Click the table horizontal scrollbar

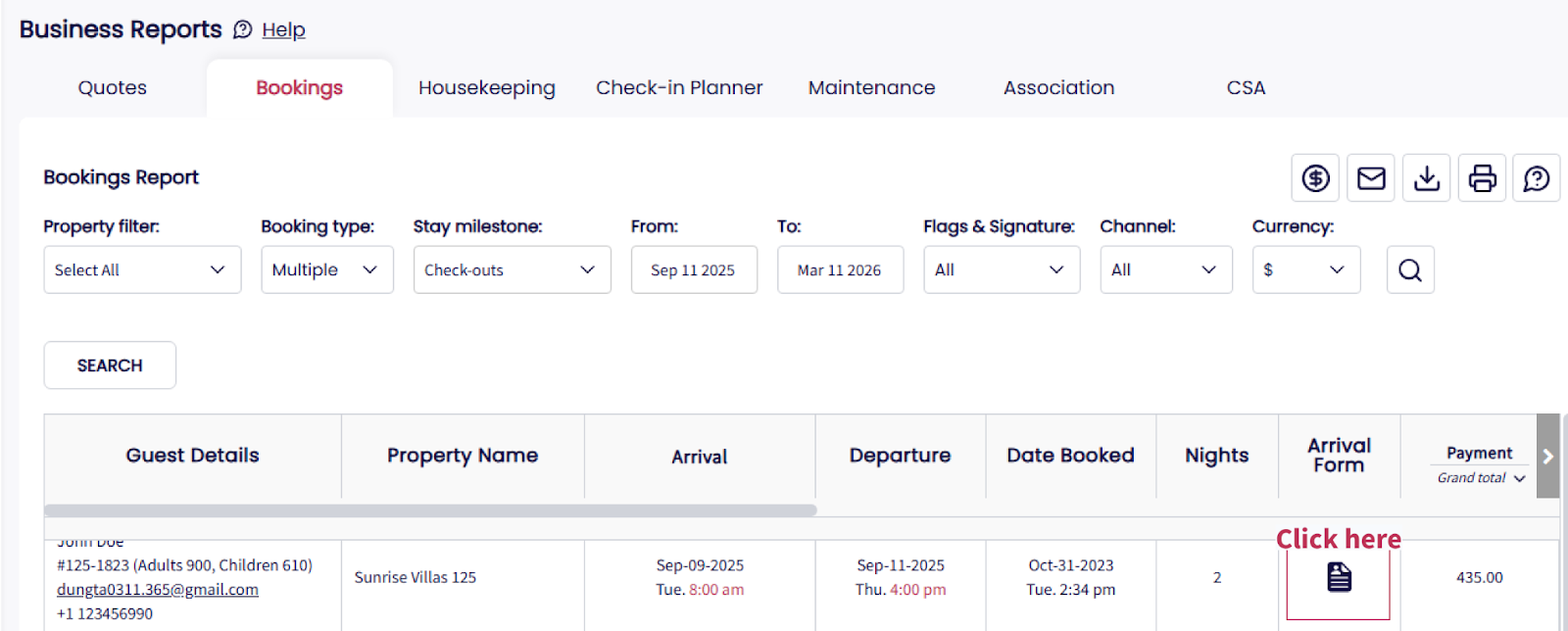[x=430, y=510]
